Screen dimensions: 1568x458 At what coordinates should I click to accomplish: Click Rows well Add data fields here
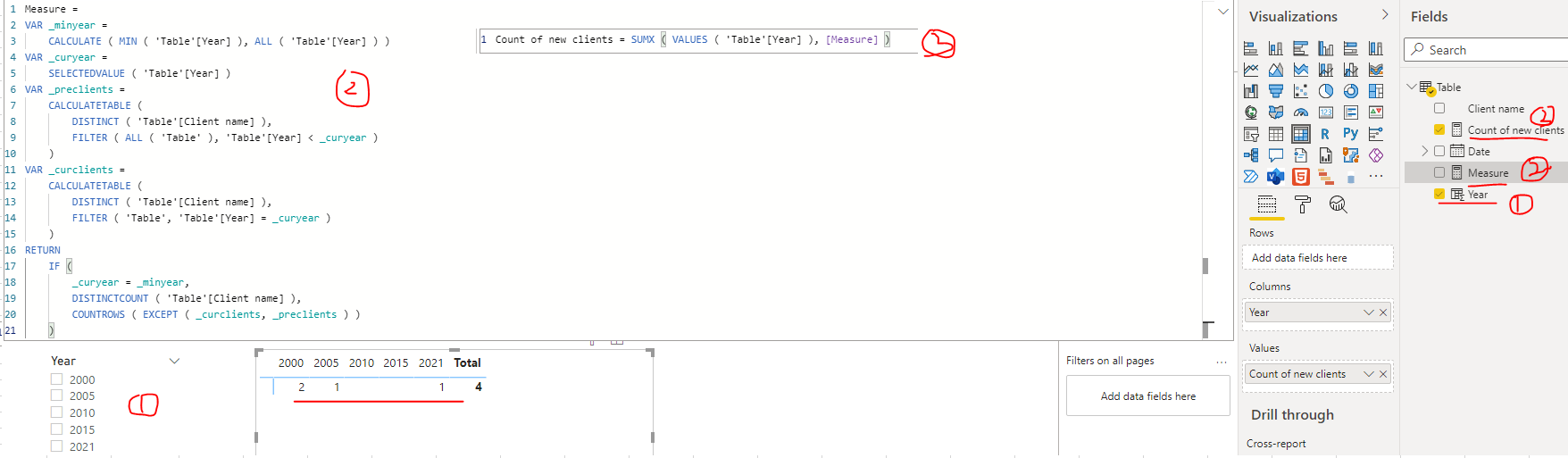coord(1317,257)
